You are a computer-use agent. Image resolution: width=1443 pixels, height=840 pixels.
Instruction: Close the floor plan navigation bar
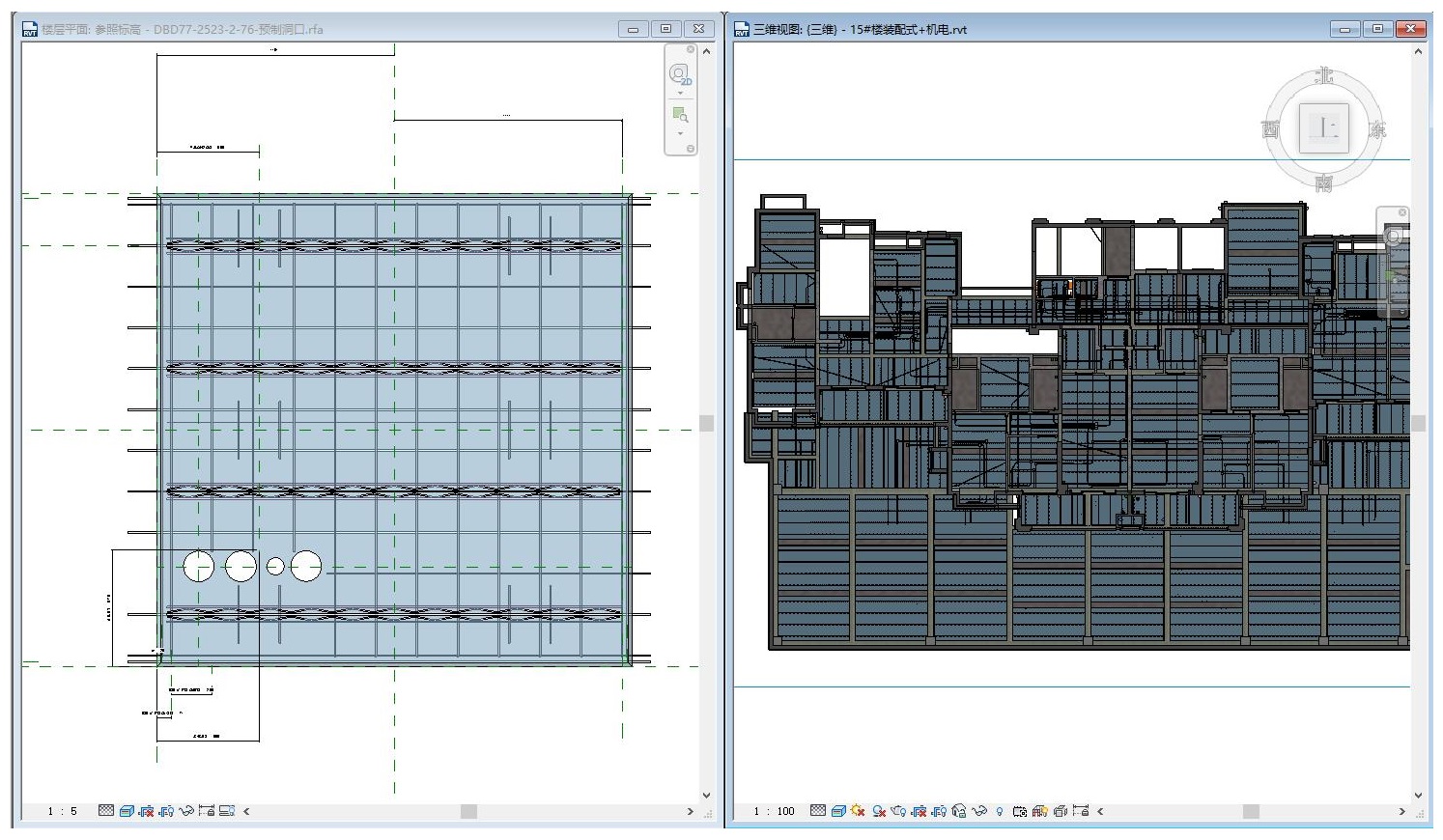(x=690, y=49)
